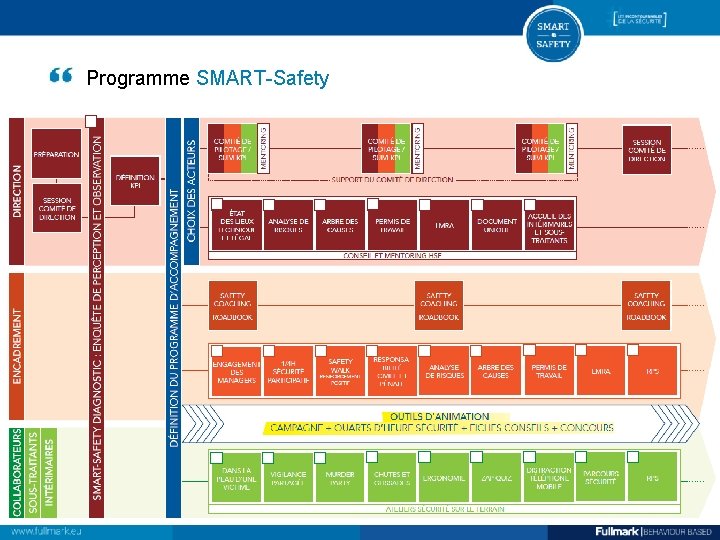Tick the Responsabilité civile et pénale checkbox
720x540 pixels.
coord(372,351)
